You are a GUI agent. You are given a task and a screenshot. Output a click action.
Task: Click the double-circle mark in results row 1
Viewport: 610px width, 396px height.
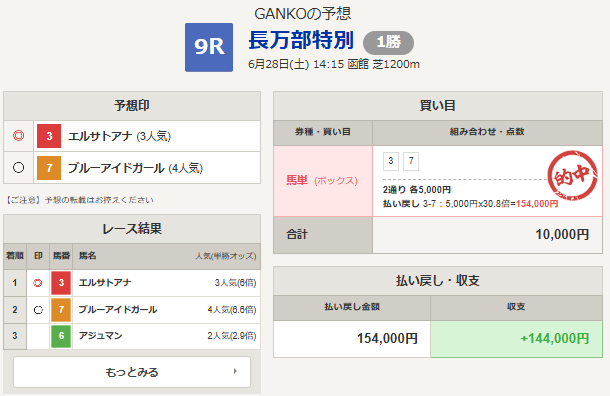coord(38,283)
